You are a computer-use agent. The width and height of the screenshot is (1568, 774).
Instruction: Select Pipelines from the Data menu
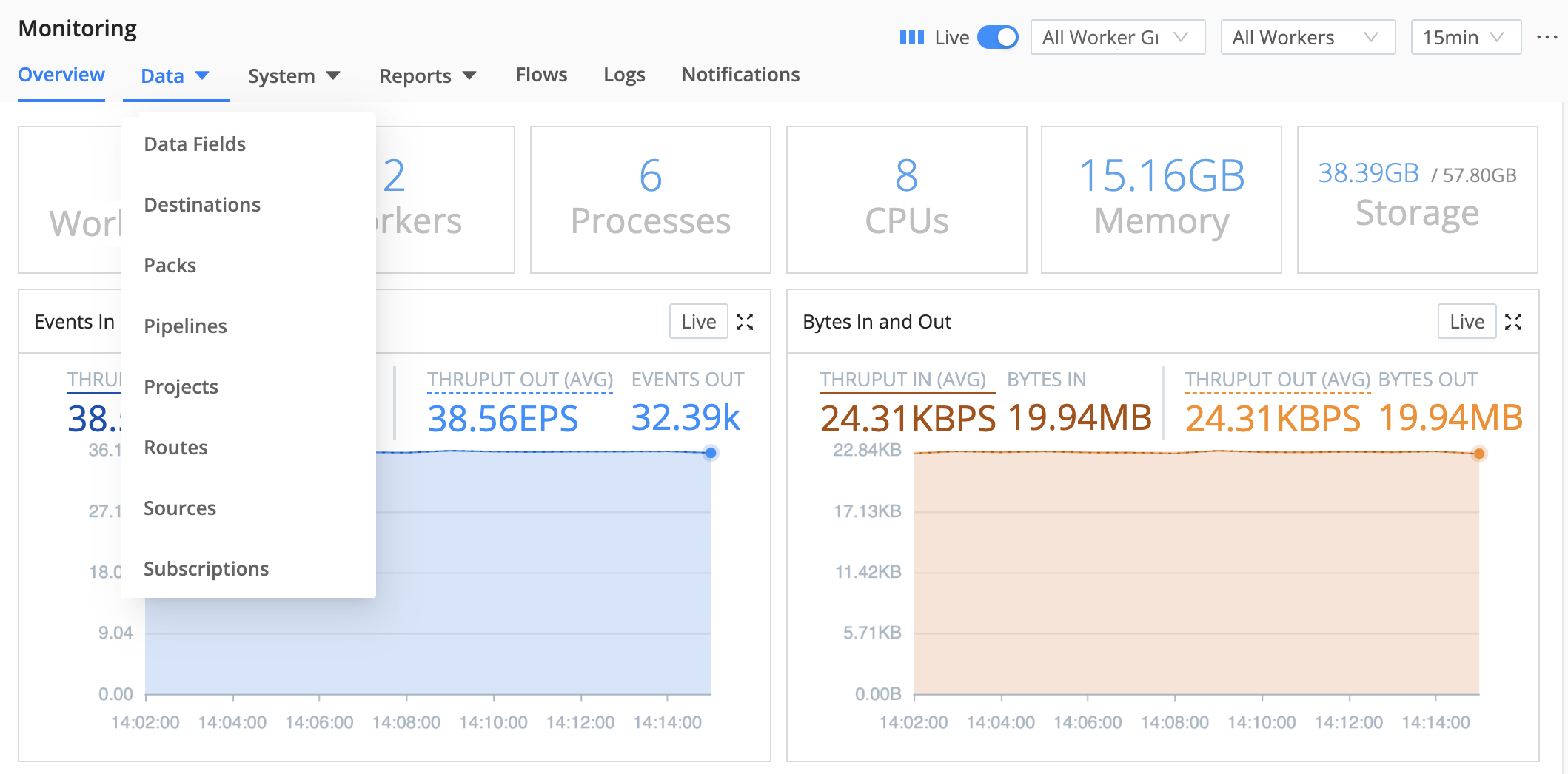[185, 326]
